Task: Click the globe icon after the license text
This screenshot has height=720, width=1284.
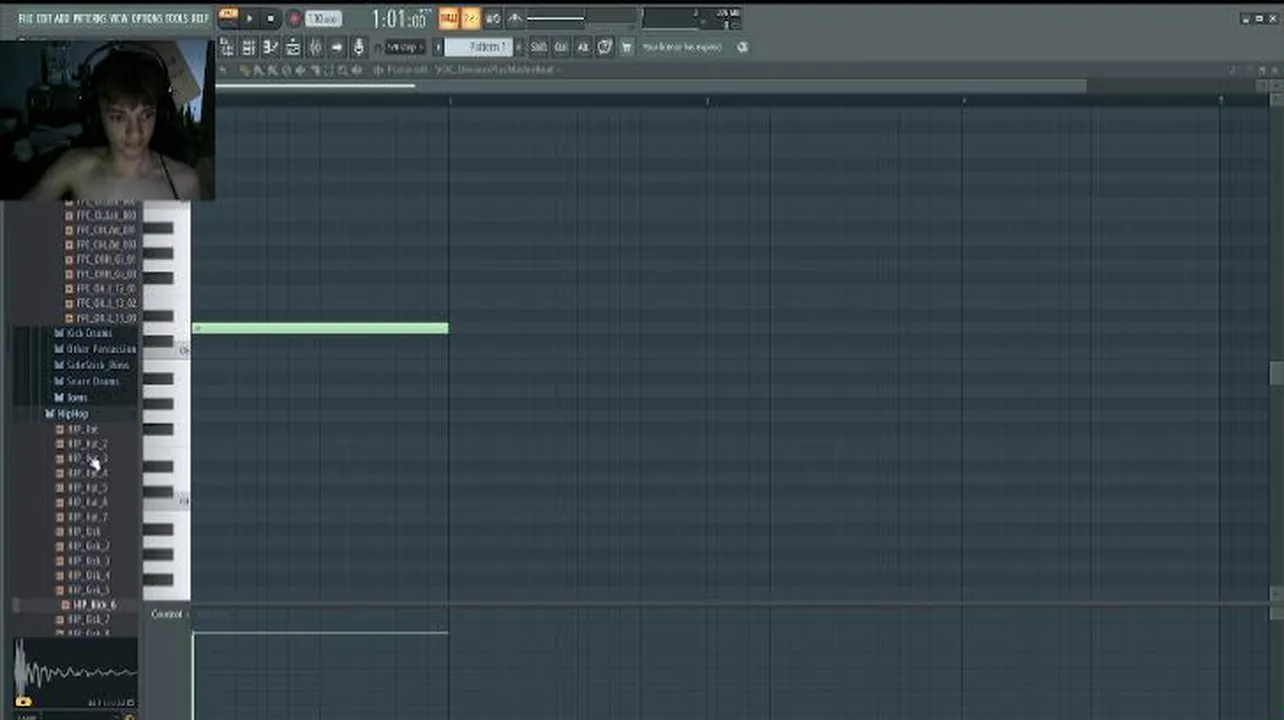Action: coord(742,47)
